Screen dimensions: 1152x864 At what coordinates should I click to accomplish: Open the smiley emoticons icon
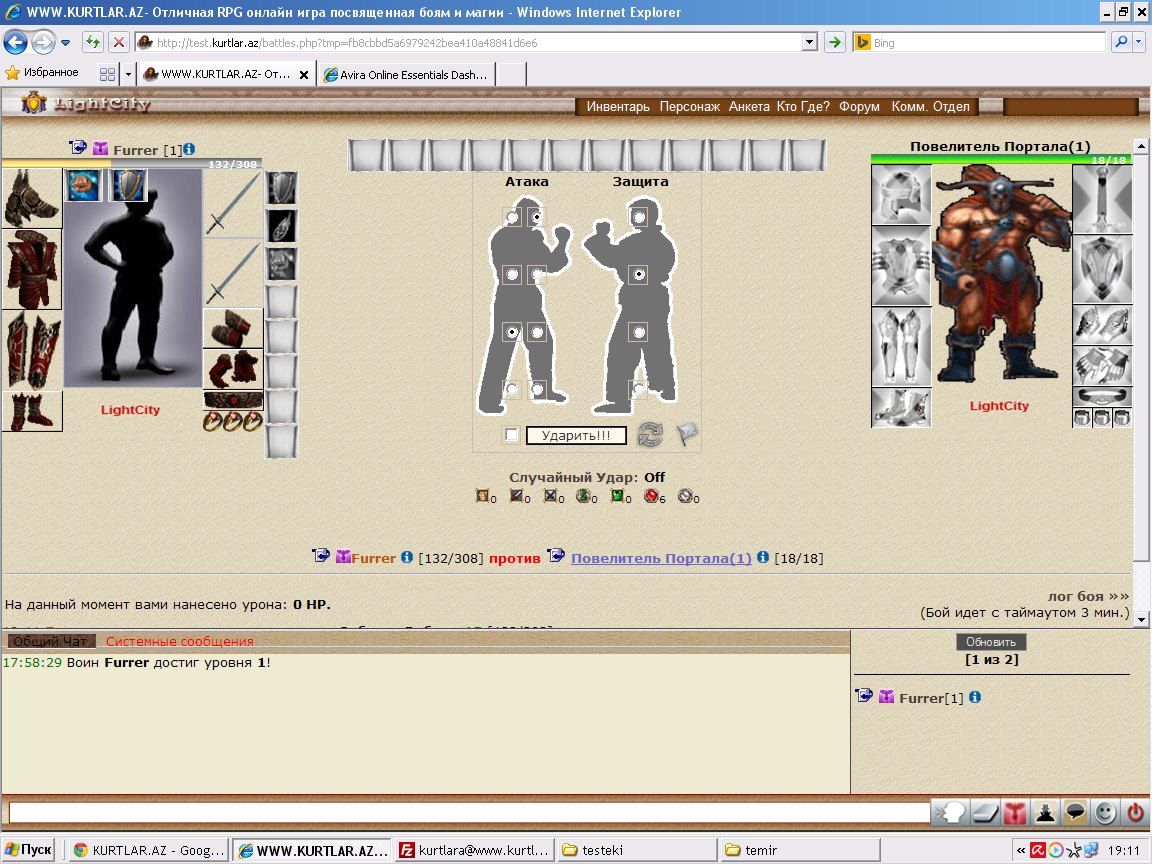(x=1105, y=812)
